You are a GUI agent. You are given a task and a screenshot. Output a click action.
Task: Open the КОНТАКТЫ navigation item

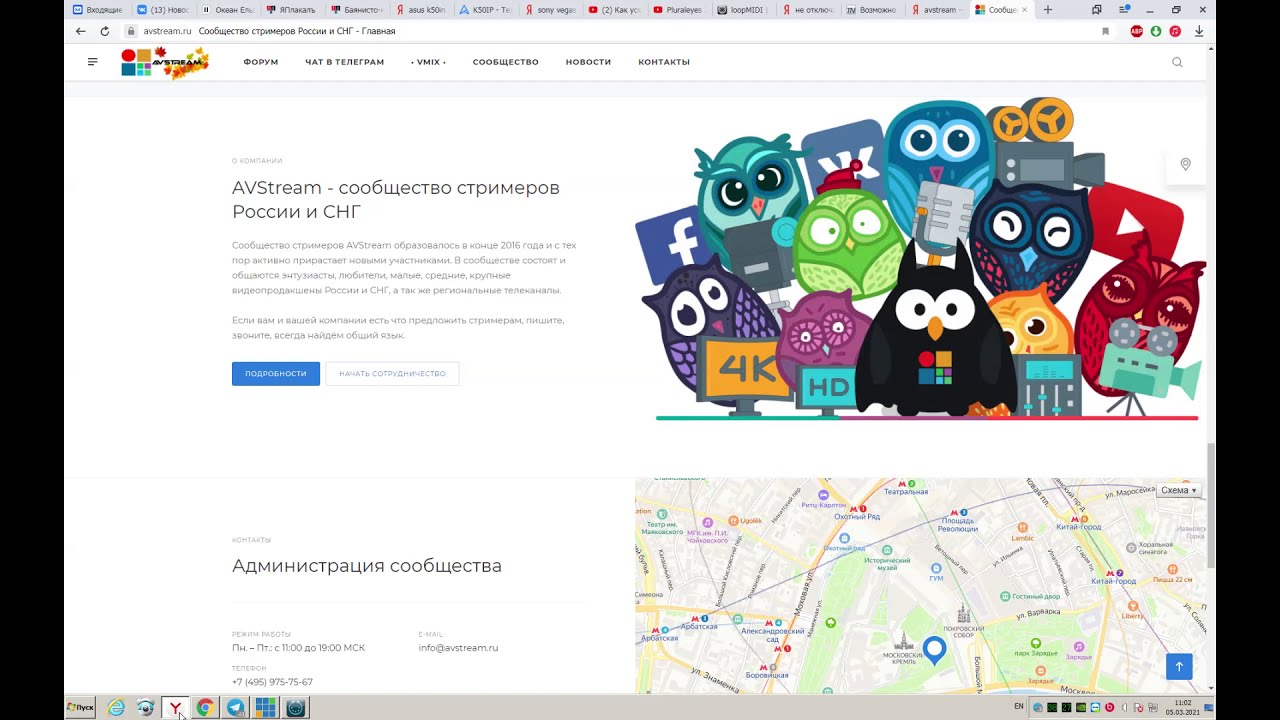coord(664,62)
